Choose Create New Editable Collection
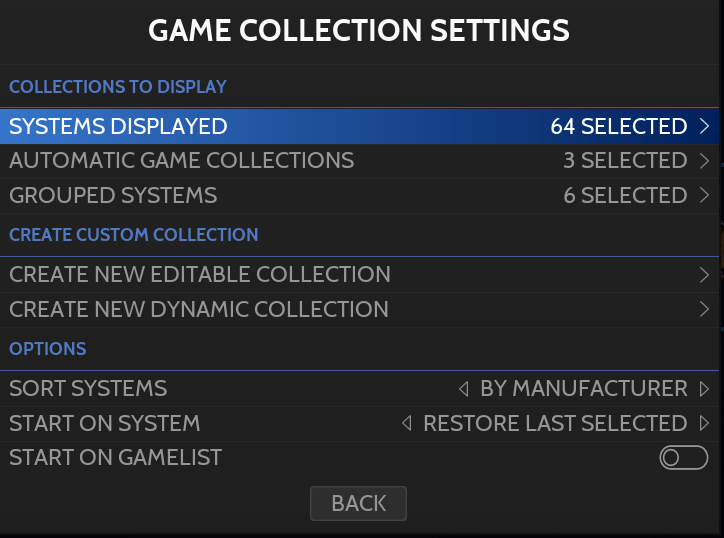This screenshot has height=538, width=724. pos(200,274)
